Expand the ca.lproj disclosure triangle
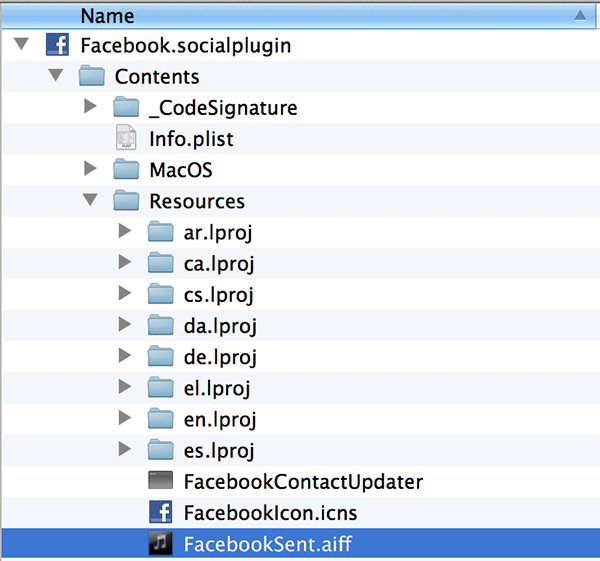600x561 pixels. [125, 262]
